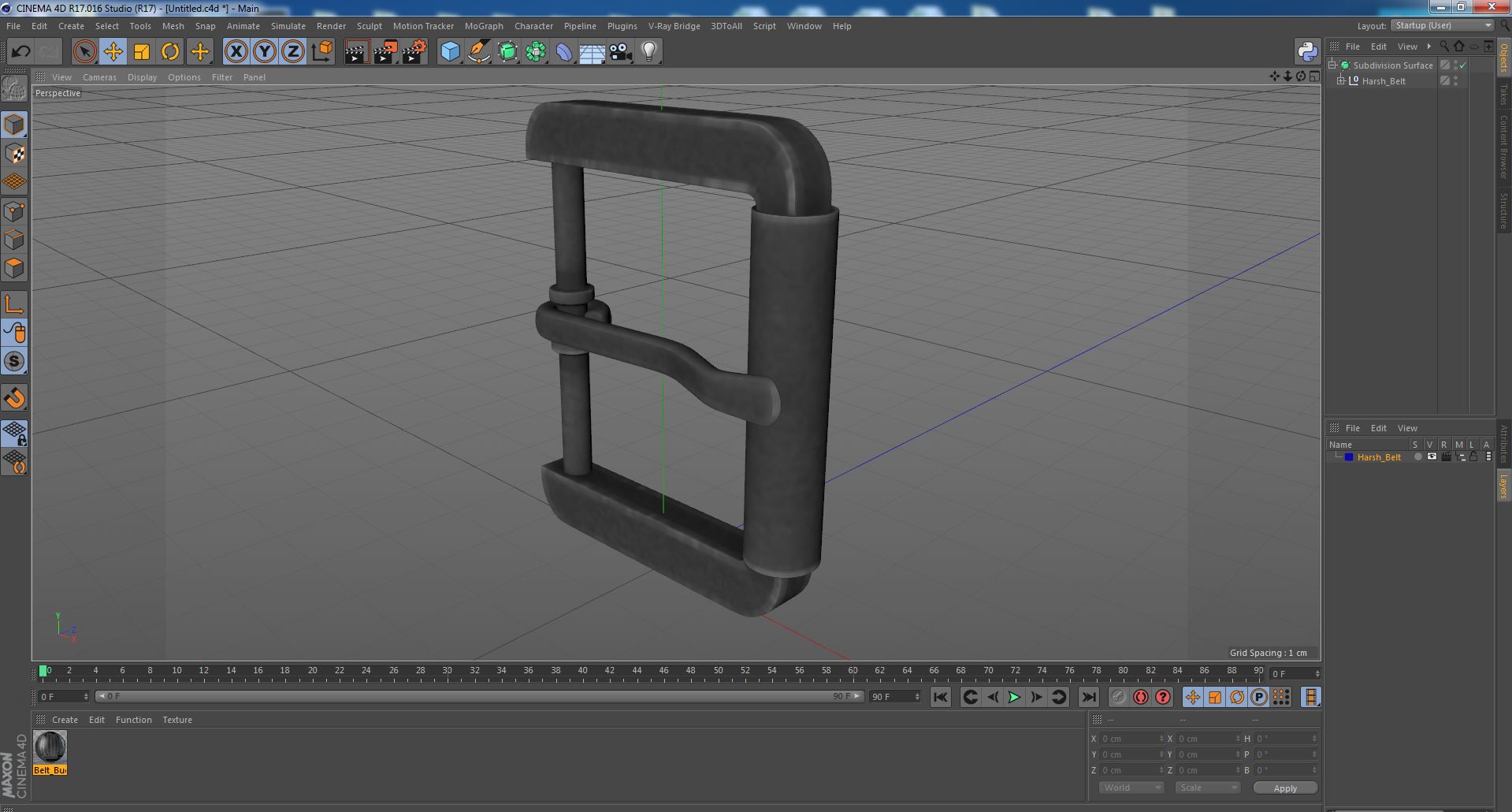Toggle the Locked Workplane icon
The height and width of the screenshot is (812, 1512).
pyautogui.click(x=14, y=433)
